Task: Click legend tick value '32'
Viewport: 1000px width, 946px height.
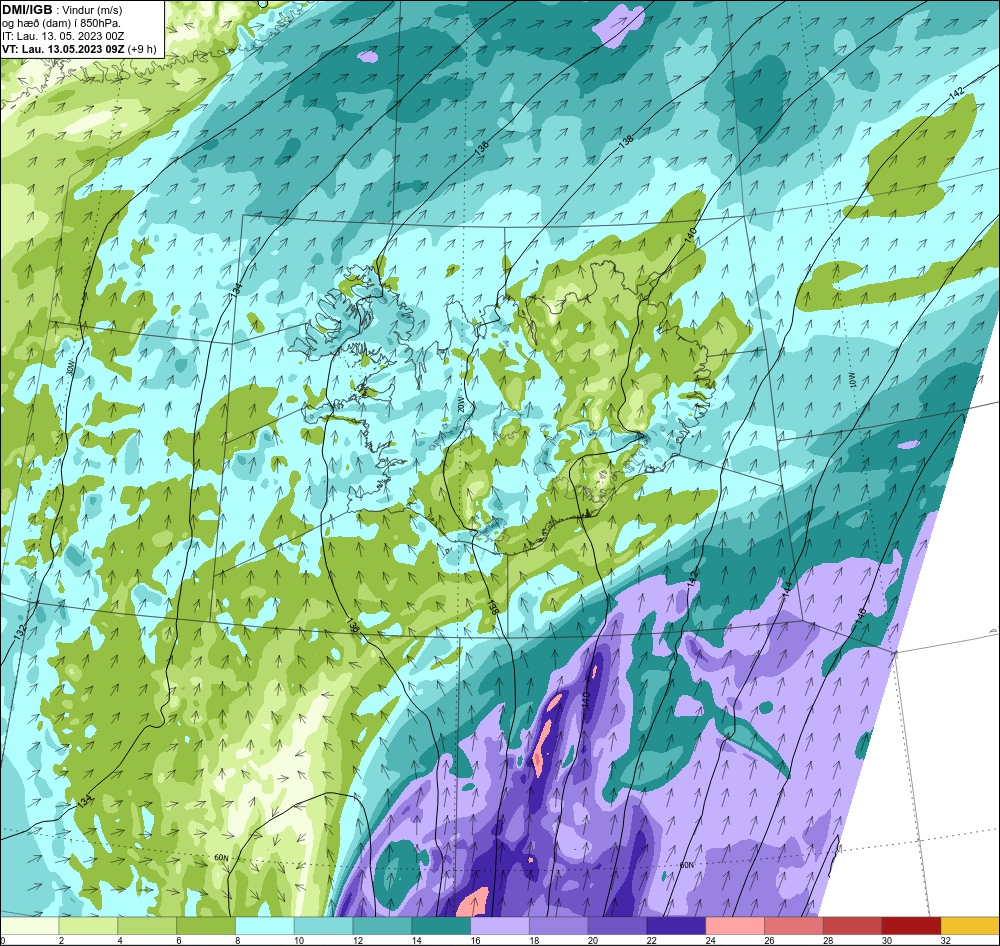Action: (x=946, y=940)
